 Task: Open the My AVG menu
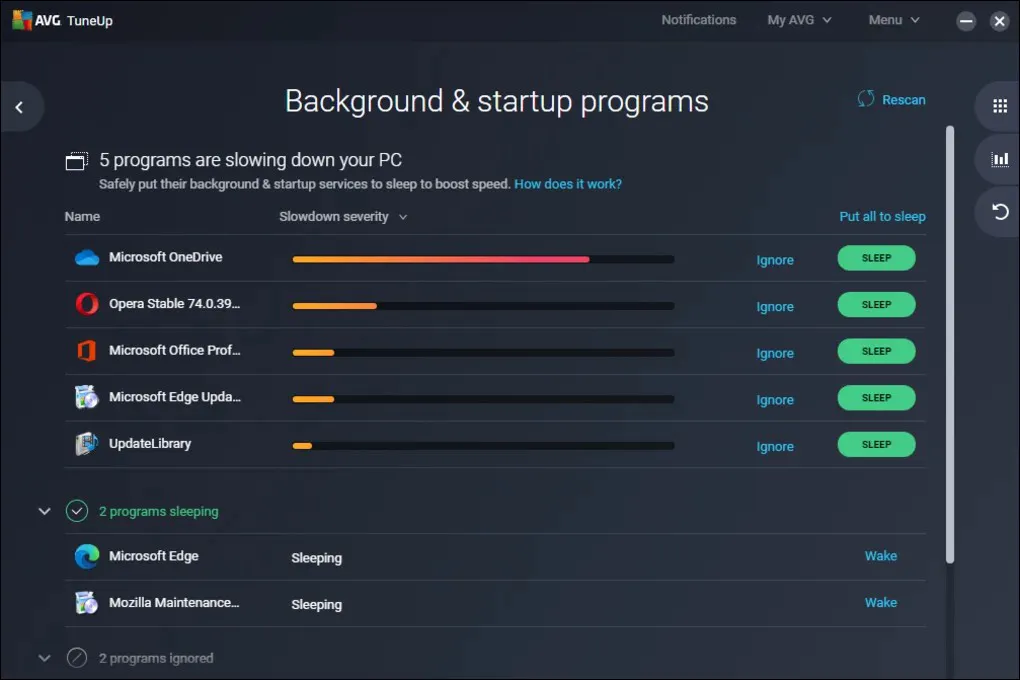tap(799, 20)
